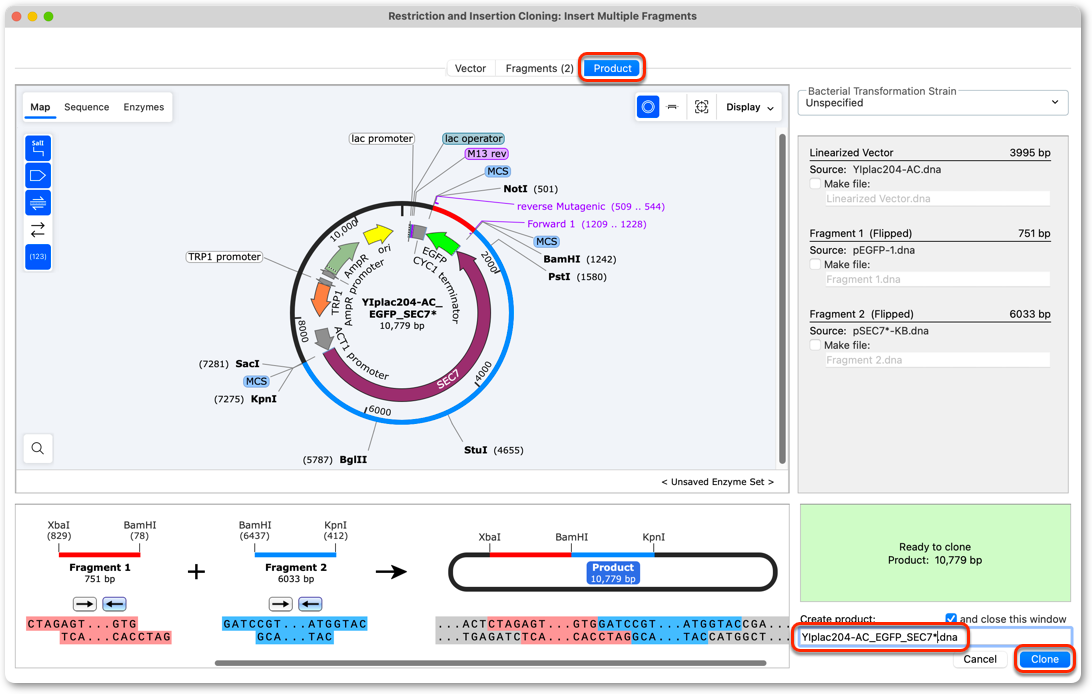The width and height of the screenshot is (1092, 694).
Task: Click the SacI (7281) enzyme label
Action: [229, 363]
